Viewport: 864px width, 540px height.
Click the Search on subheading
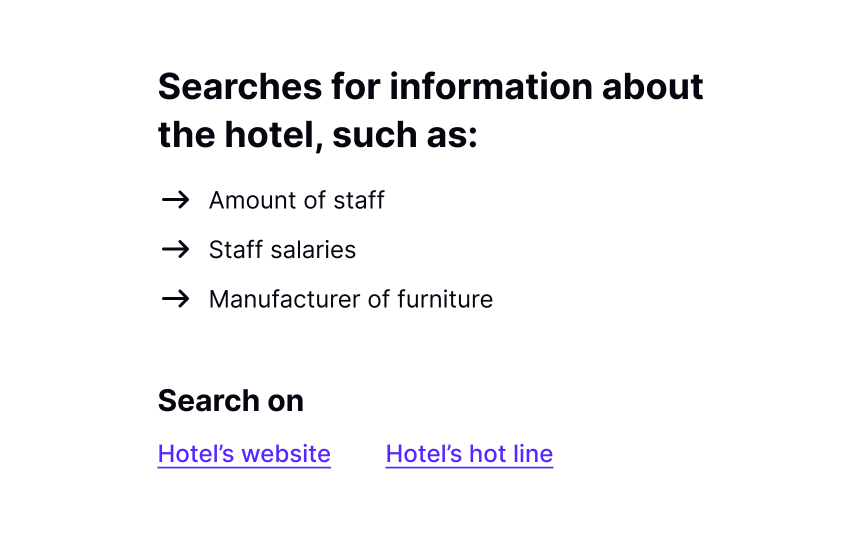tap(230, 401)
